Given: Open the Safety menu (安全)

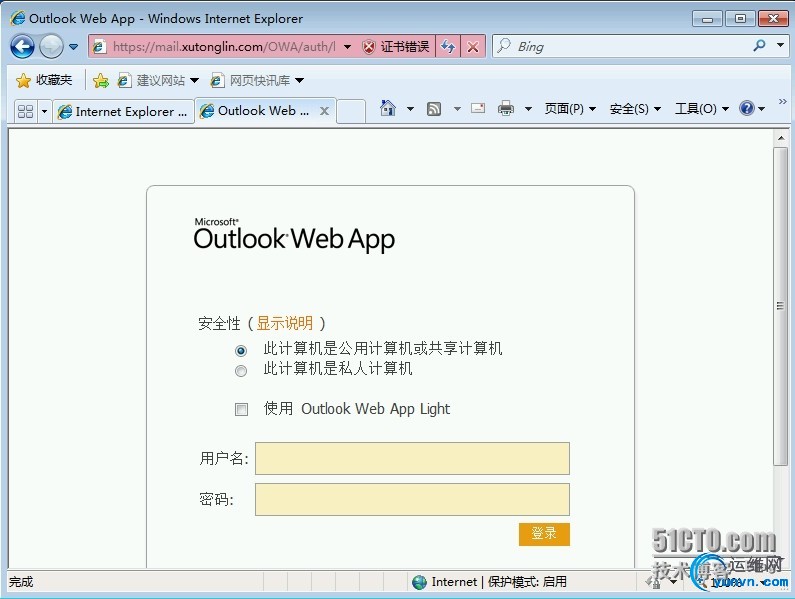Looking at the screenshot, I should [635, 109].
